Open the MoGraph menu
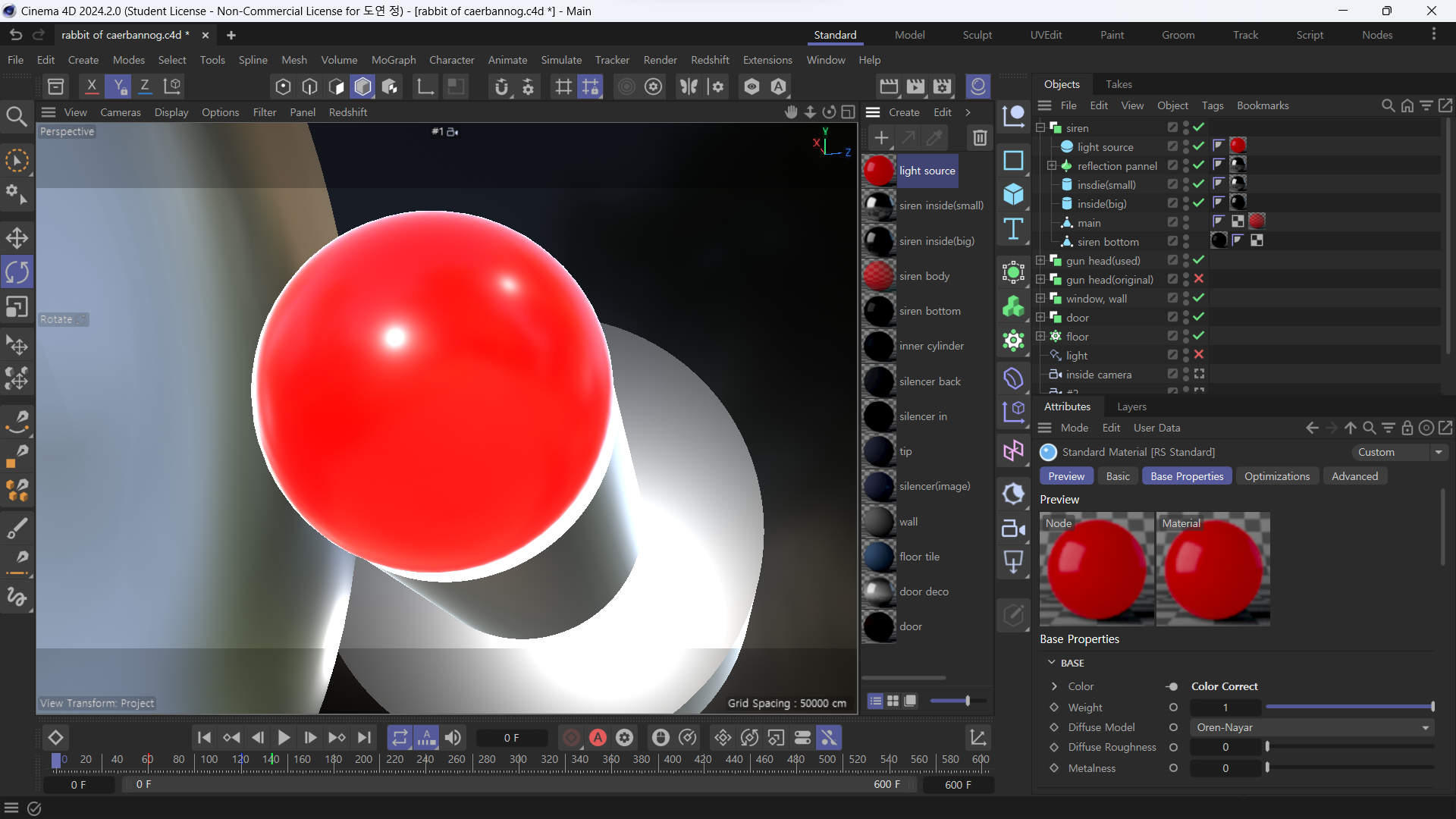Viewport: 1456px width, 819px height. coord(394,60)
